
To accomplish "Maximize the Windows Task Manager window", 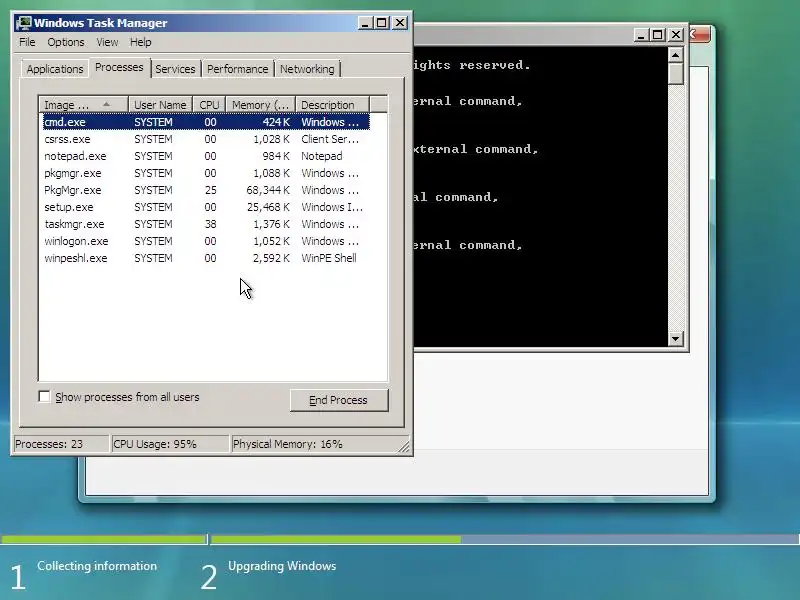I will point(382,23).
